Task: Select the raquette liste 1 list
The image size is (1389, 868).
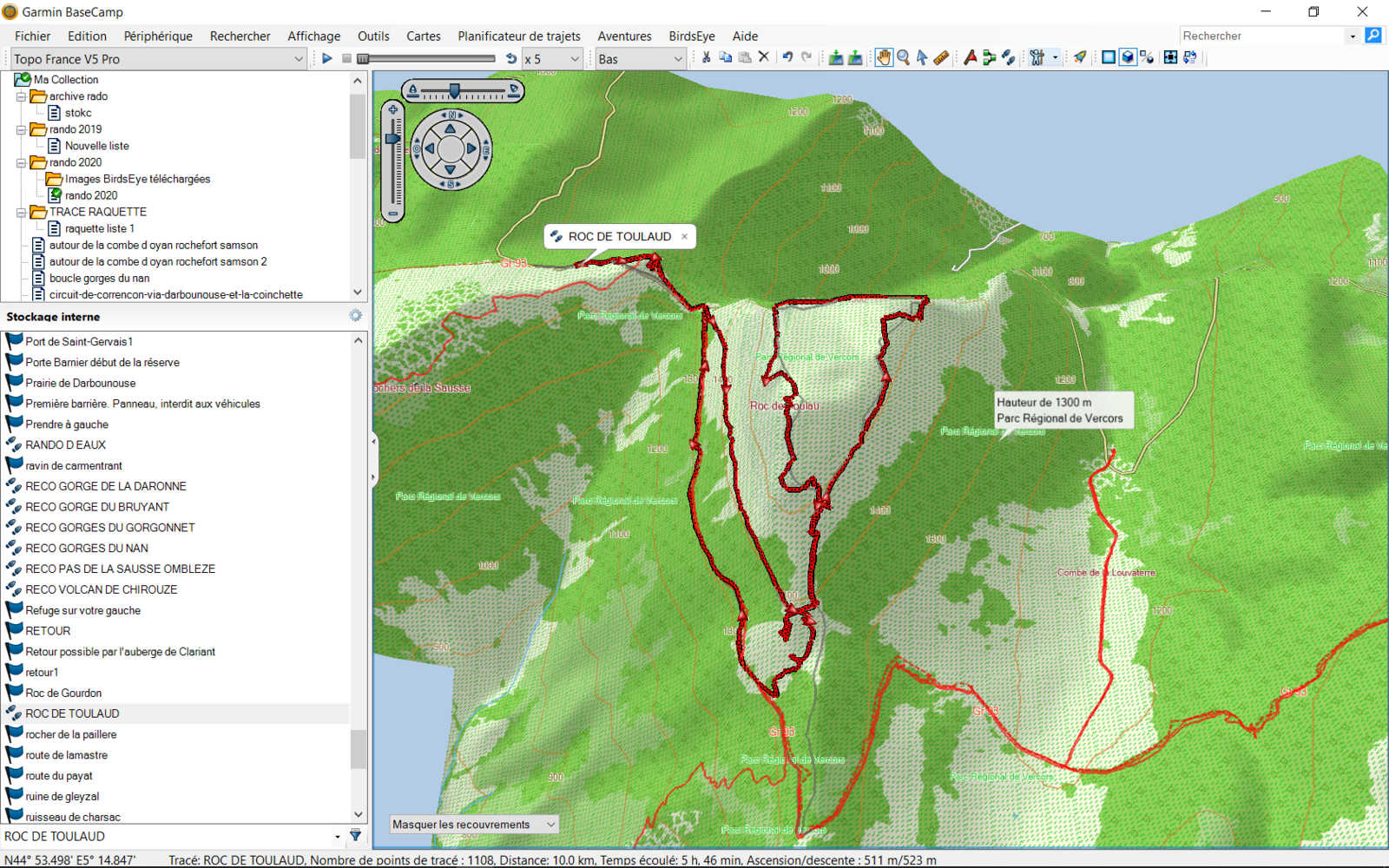Action: click(x=100, y=228)
